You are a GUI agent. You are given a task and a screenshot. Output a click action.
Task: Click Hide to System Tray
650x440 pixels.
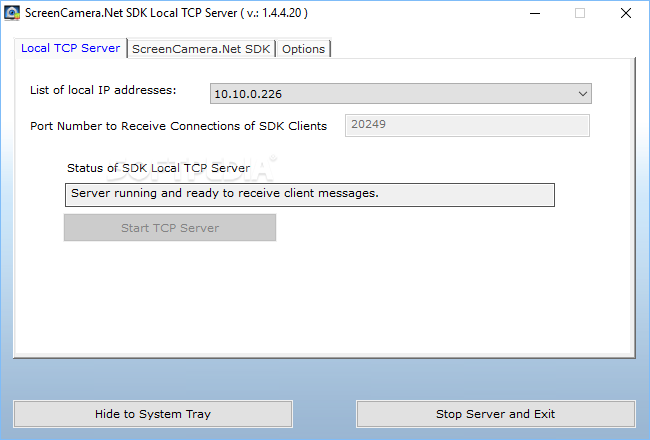pos(153,414)
